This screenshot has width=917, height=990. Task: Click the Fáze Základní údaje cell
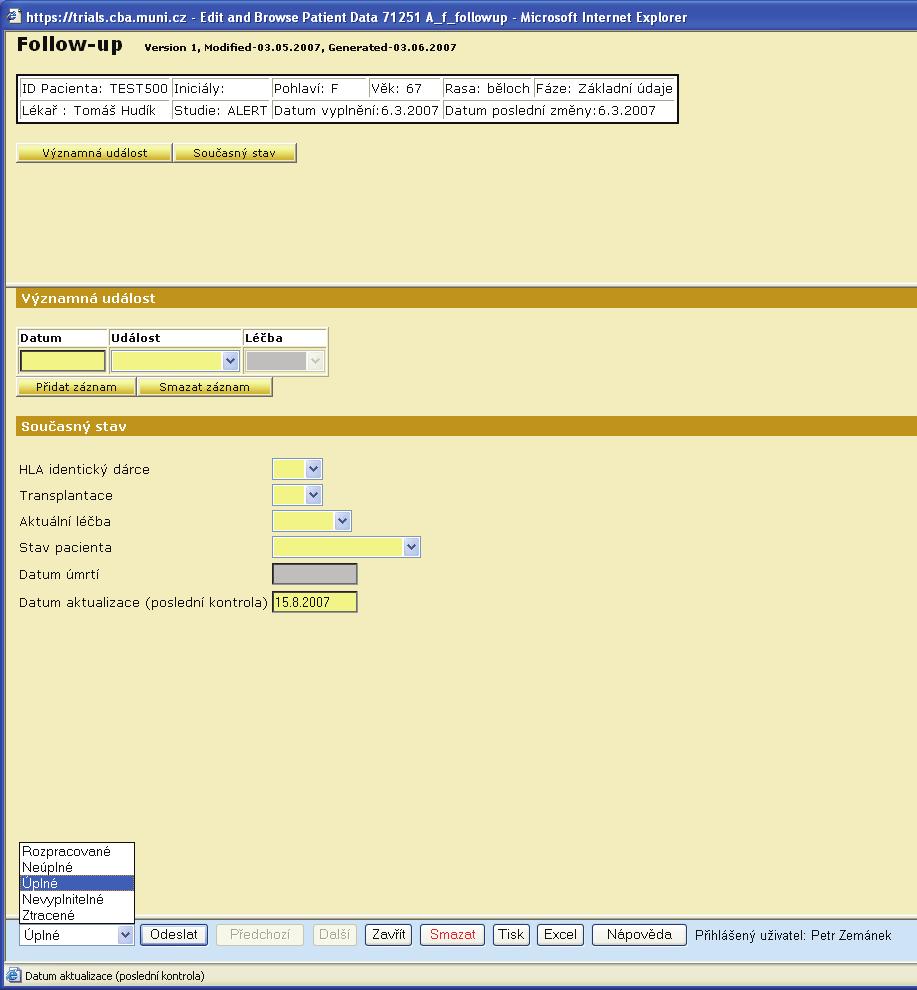[x=604, y=88]
